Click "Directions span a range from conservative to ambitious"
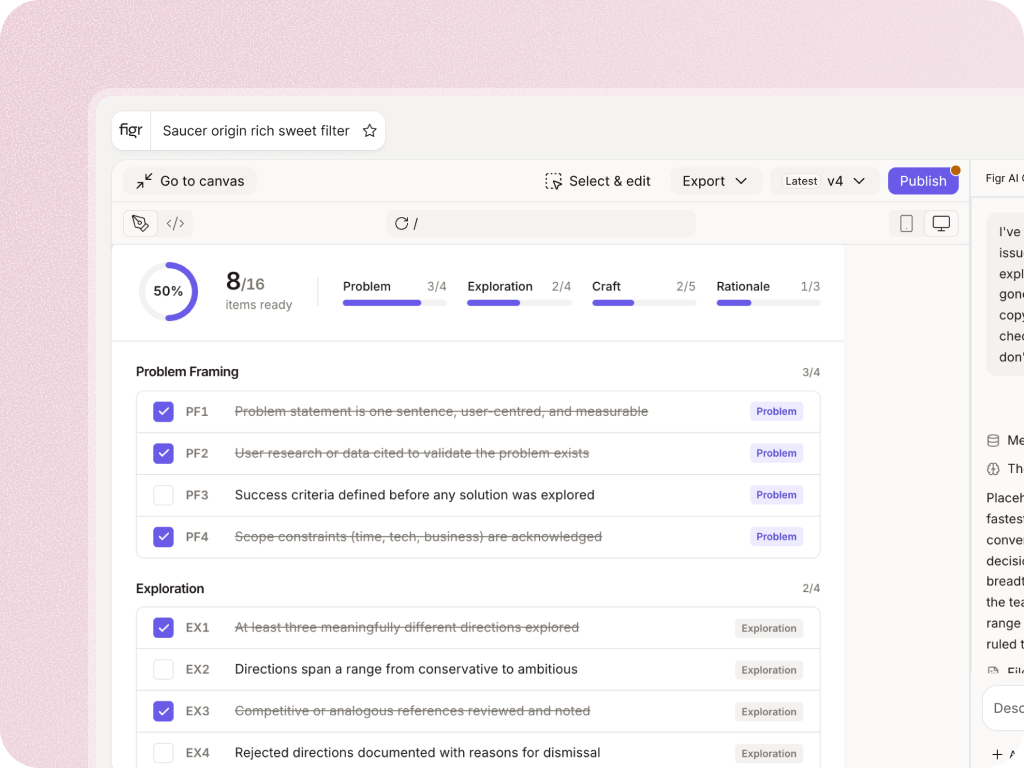The image size is (1024, 768). coord(406,669)
